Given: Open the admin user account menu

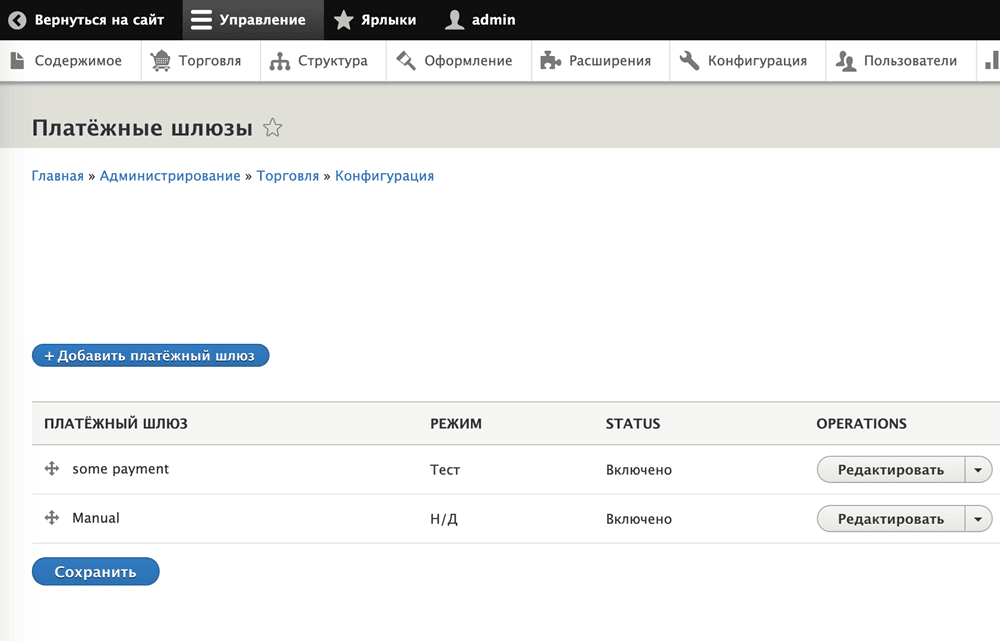Looking at the screenshot, I should pyautogui.click(x=481, y=20).
